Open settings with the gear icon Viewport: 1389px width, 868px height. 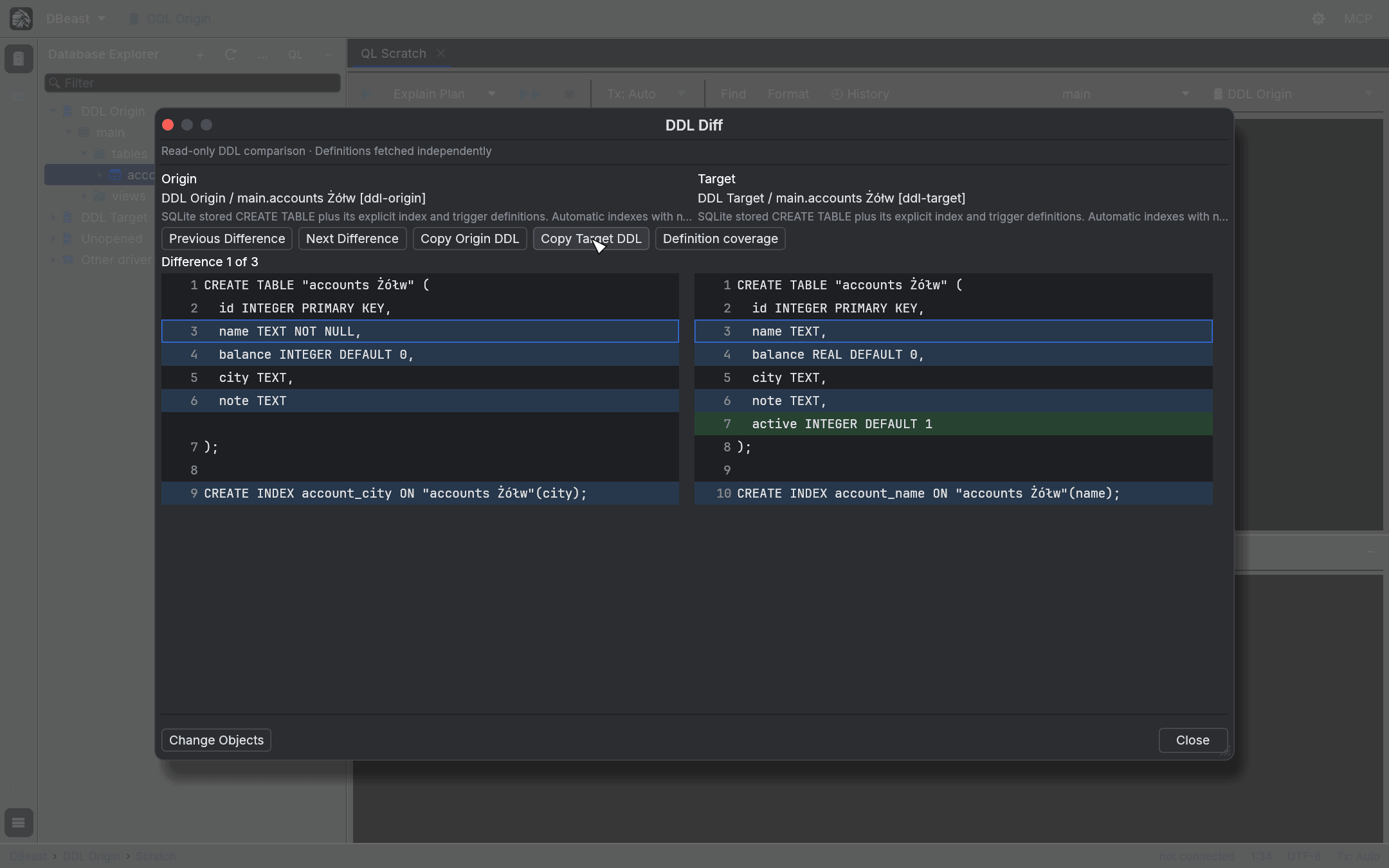(x=1318, y=19)
